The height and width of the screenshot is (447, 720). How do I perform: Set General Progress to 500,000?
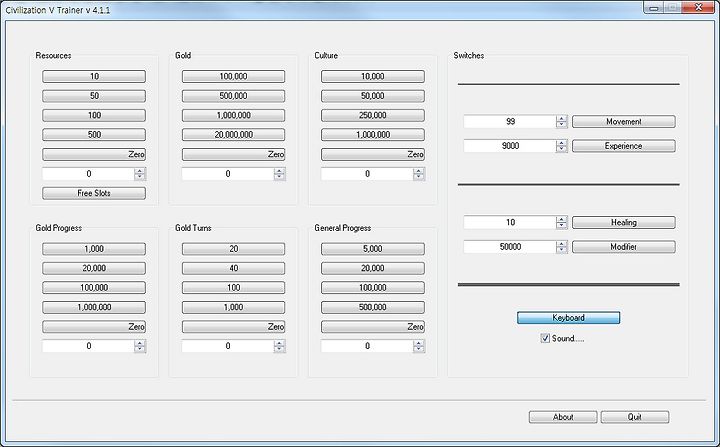pyautogui.click(x=372, y=307)
